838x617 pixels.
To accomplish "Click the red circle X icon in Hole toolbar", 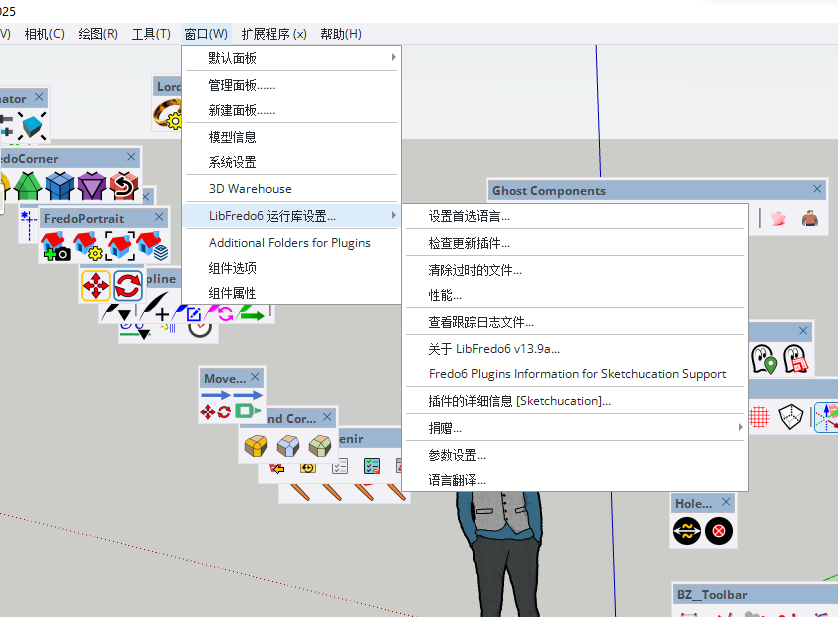I will [718, 531].
